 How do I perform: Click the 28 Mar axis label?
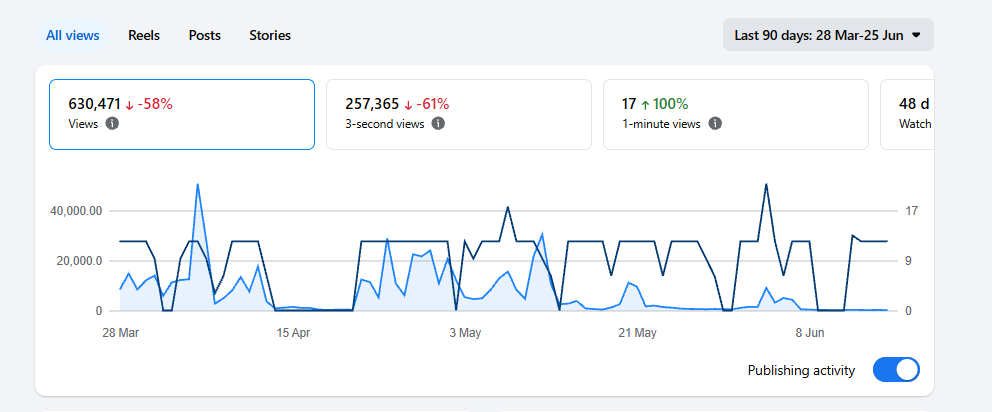coord(120,334)
